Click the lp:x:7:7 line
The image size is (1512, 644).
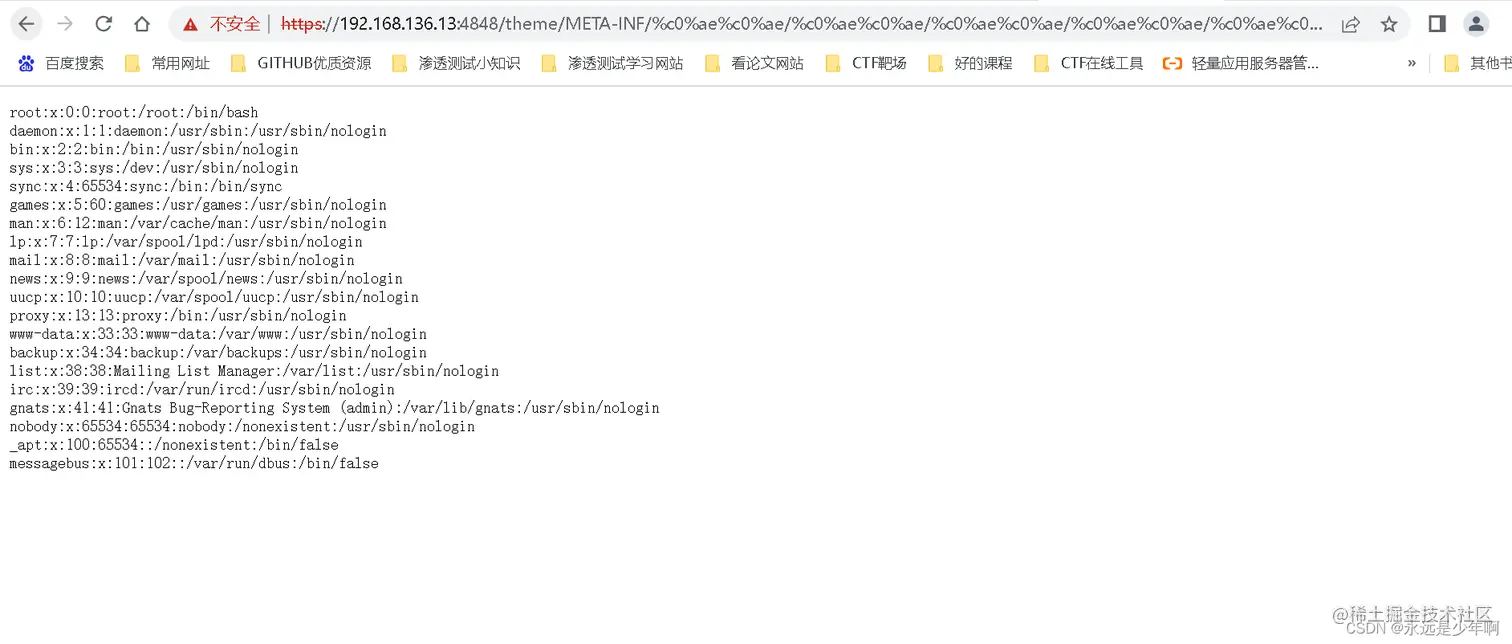(x=186, y=242)
